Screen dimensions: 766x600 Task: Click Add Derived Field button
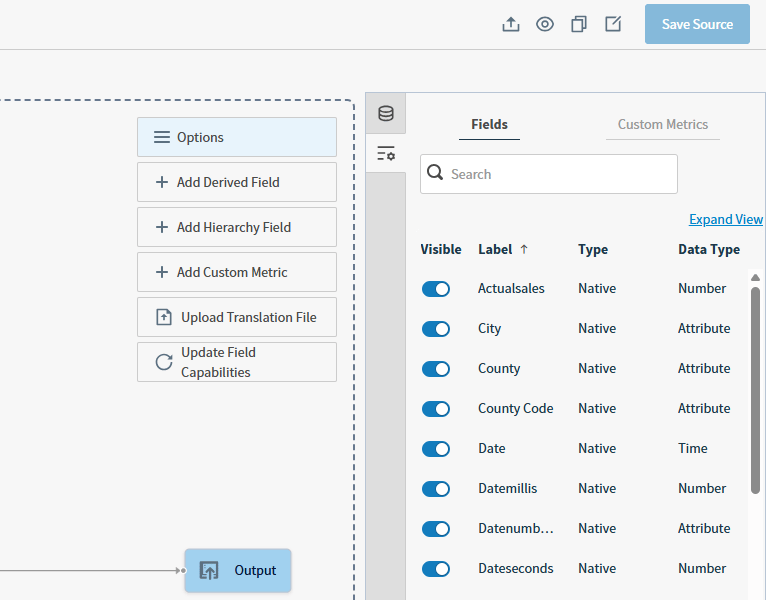[x=237, y=182]
